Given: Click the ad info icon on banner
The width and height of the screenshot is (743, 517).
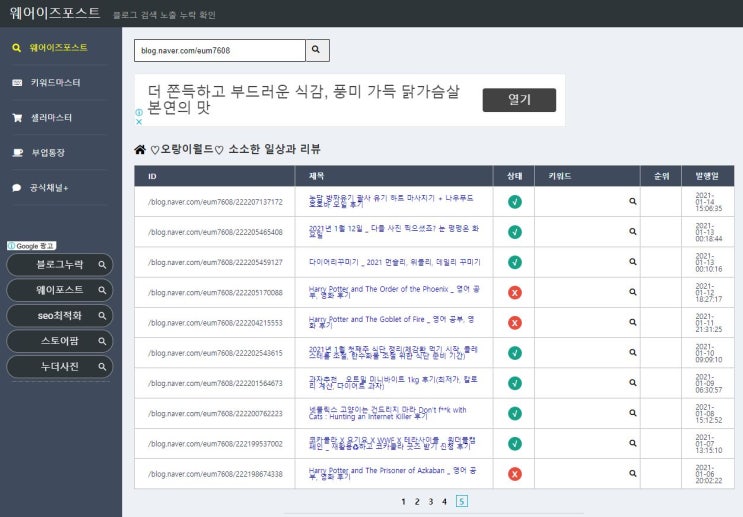Looking at the screenshot, I should 139,112.
